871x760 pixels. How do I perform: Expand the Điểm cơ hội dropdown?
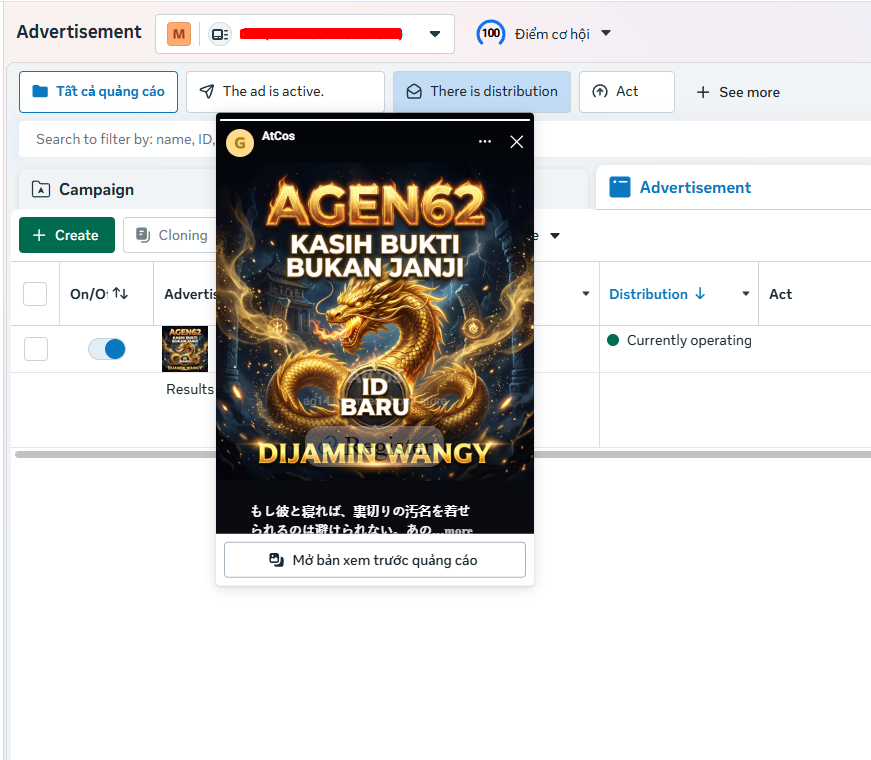click(x=606, y=33)
